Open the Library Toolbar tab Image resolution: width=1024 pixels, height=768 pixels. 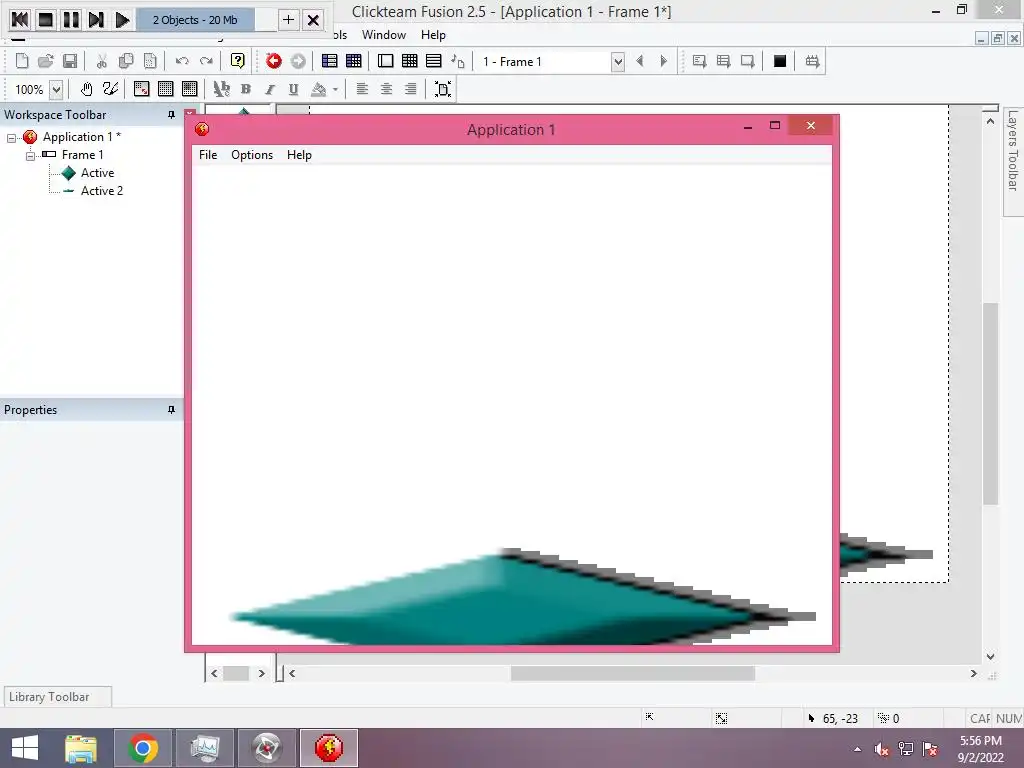coord(57,697)
